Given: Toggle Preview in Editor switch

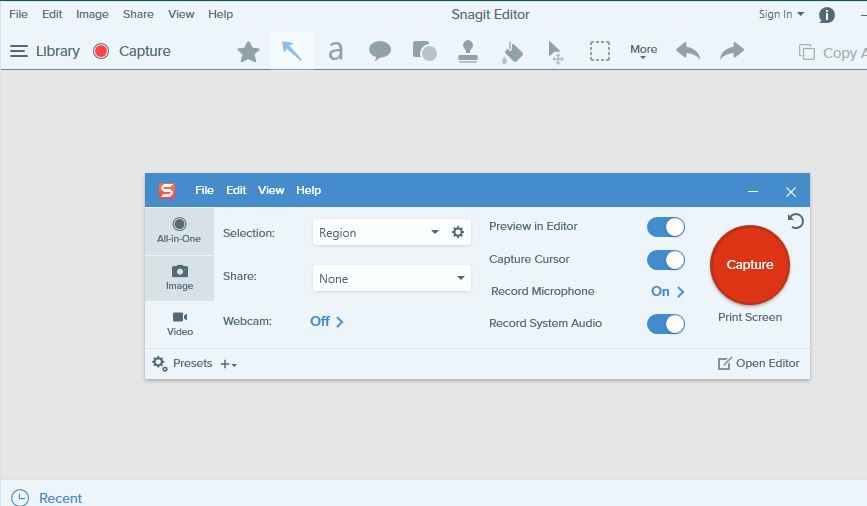Looking at the screenshot, I should click(x=665, y=227).
